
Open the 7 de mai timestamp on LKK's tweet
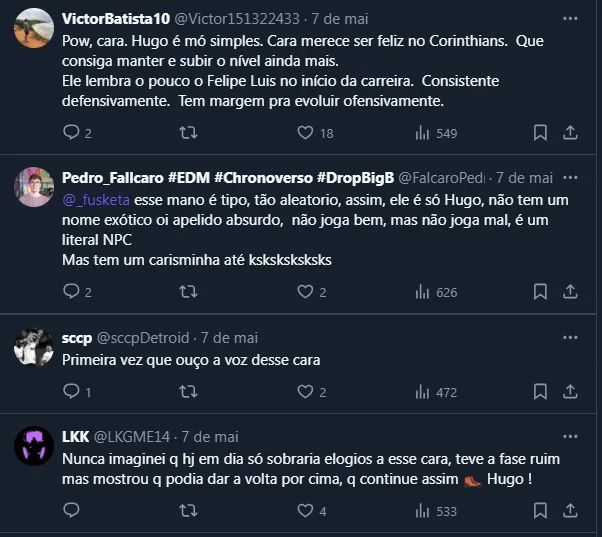[210, 436]
